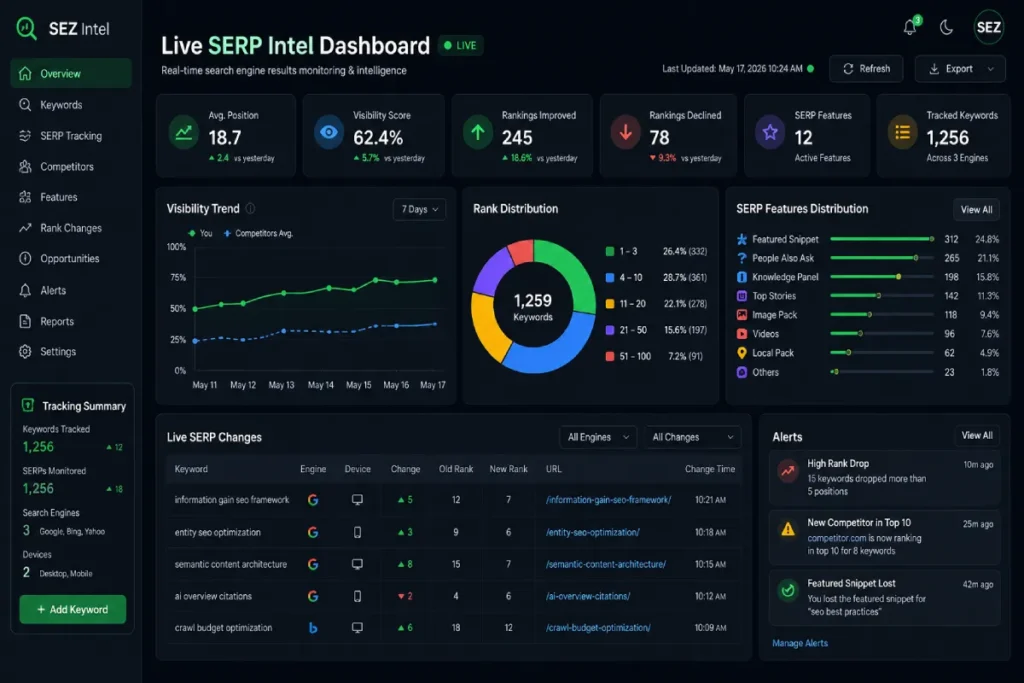Click the SEZ Intel magnifier logo
This screenshot has width=1024, height=683.
(26, 28)
